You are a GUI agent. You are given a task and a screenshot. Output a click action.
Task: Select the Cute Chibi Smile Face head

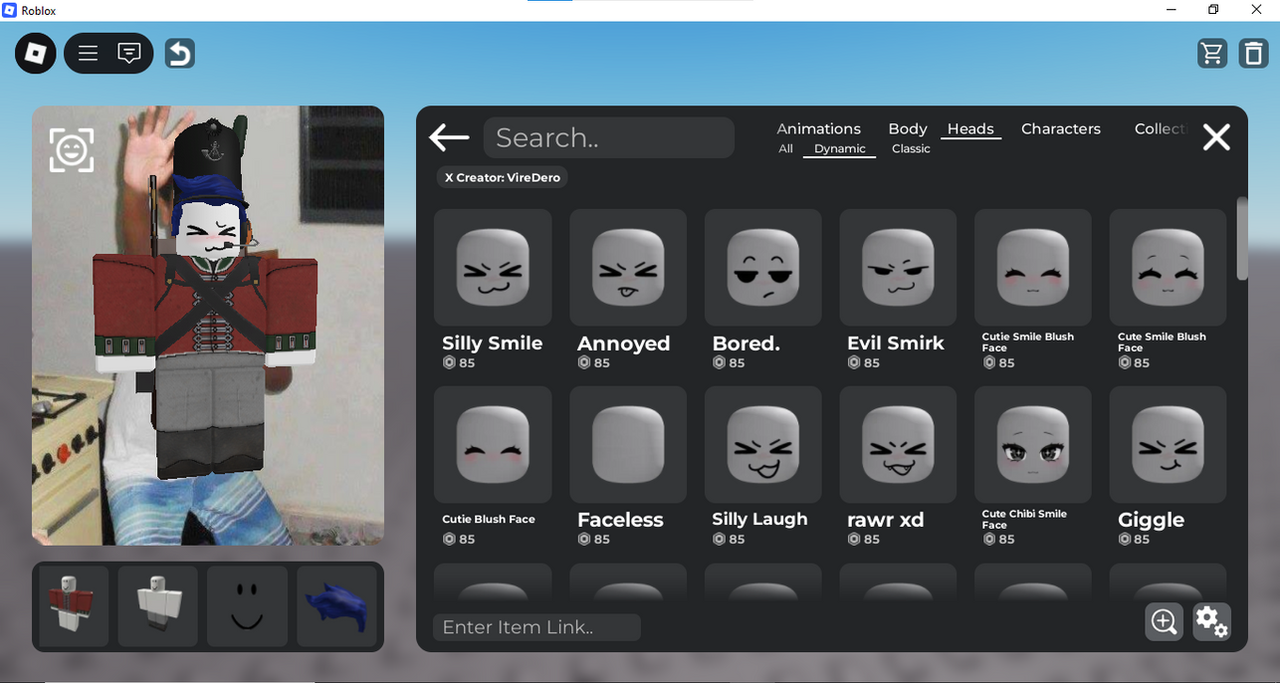(x=1033, y=445)
